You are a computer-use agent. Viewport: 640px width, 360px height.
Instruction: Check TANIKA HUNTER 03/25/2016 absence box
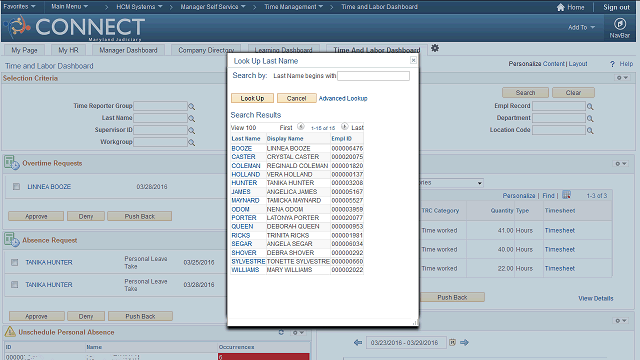(x=15, y=262)
